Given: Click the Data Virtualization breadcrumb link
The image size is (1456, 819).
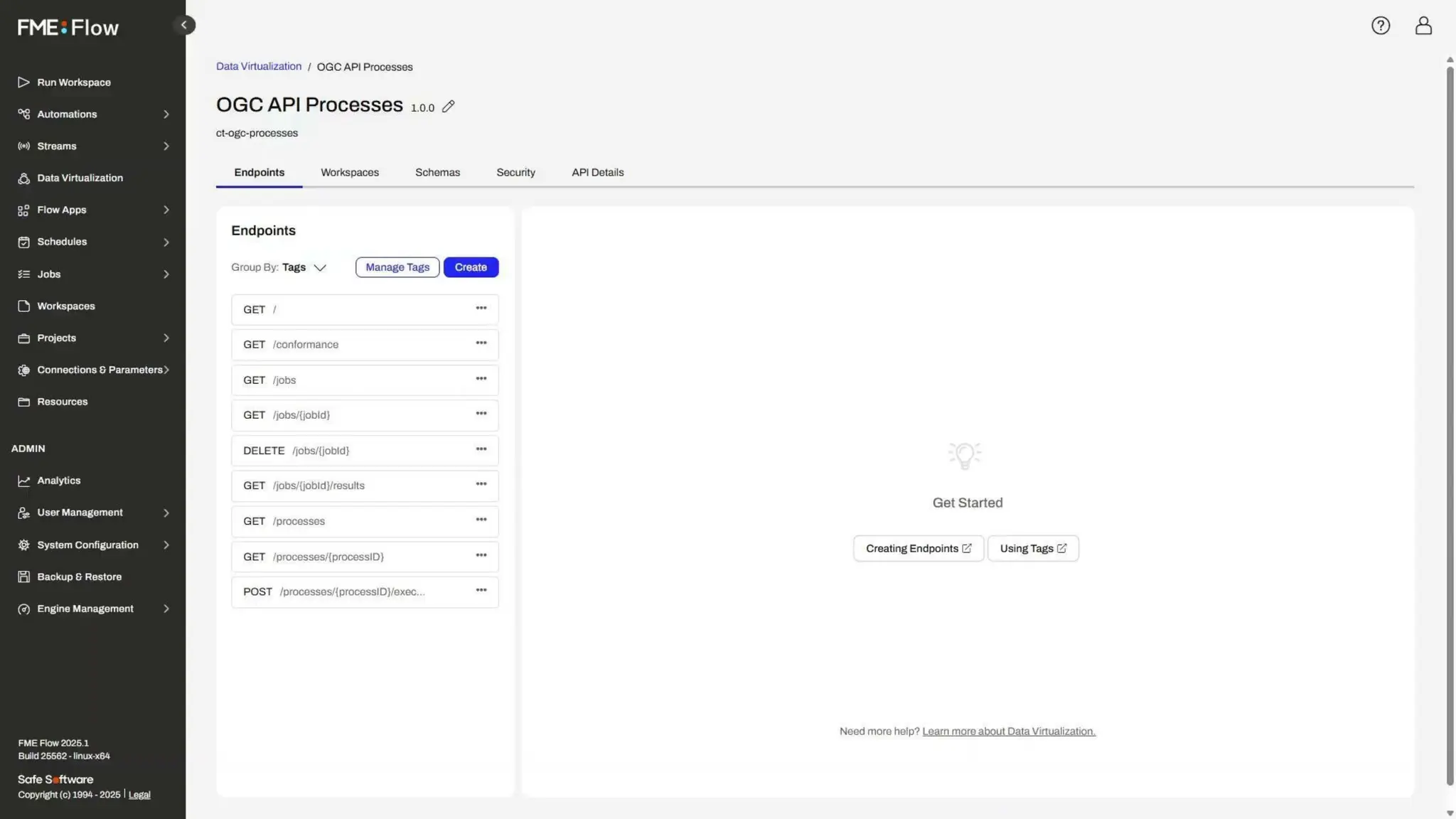Looking at the screenshot, I should (259, 66).
